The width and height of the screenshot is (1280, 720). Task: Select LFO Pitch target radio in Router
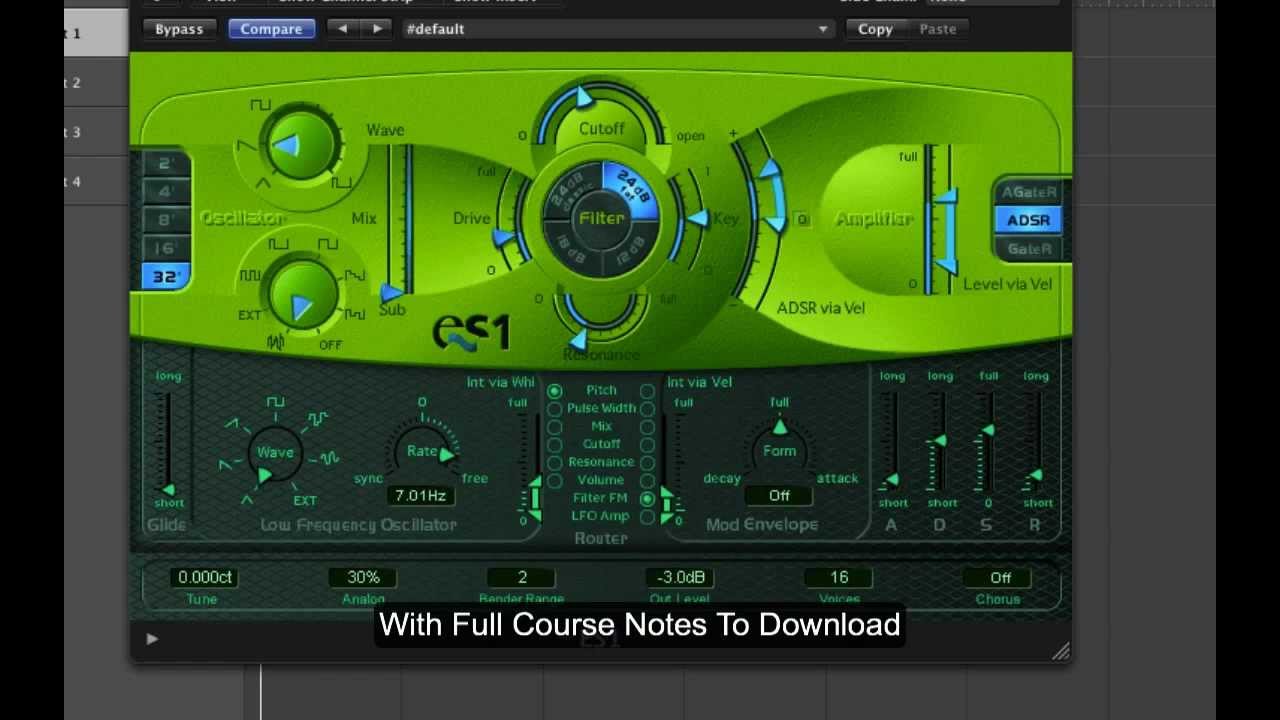(554, 391)
